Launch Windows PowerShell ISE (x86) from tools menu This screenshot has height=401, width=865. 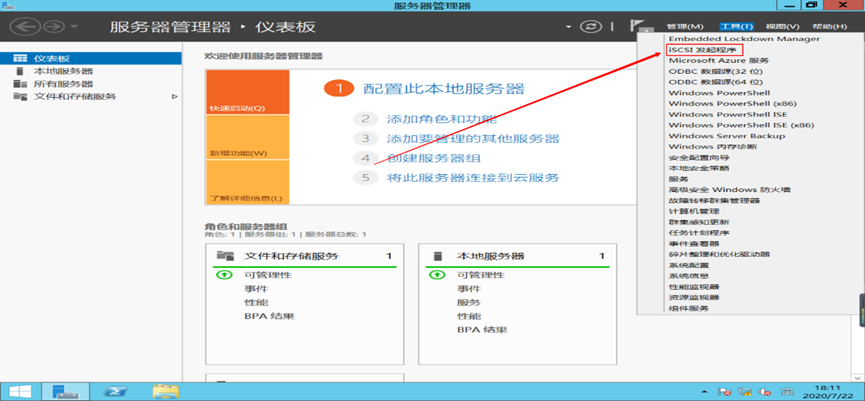point(741,125)
